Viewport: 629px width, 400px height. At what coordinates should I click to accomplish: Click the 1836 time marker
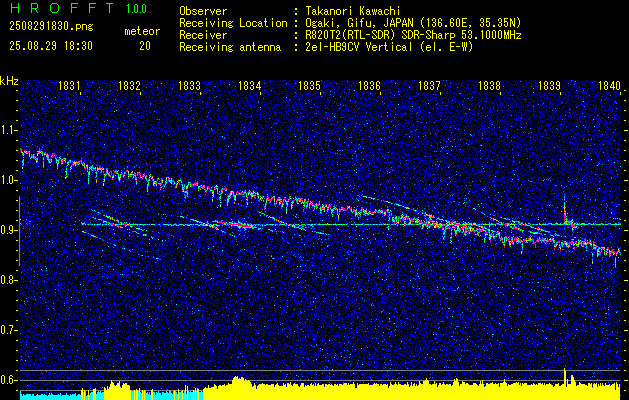(369, 85)
